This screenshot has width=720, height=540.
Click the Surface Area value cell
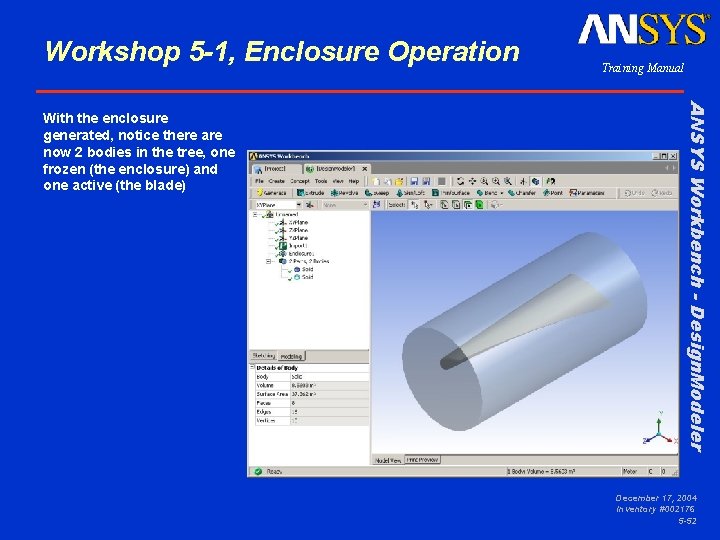(329, 394)
